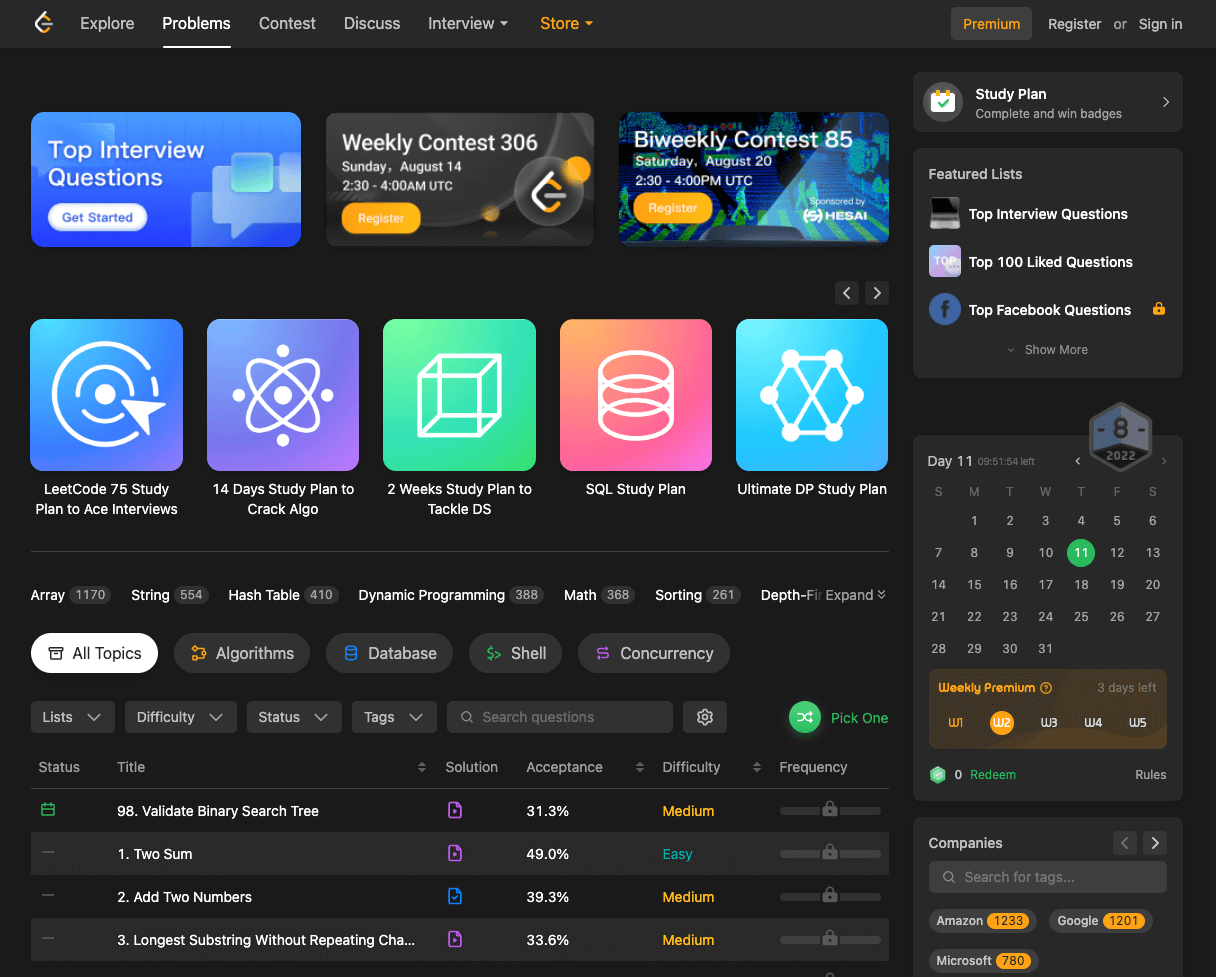
Task: Register for Biweekly Contest 85
Action: pos(673,208)
